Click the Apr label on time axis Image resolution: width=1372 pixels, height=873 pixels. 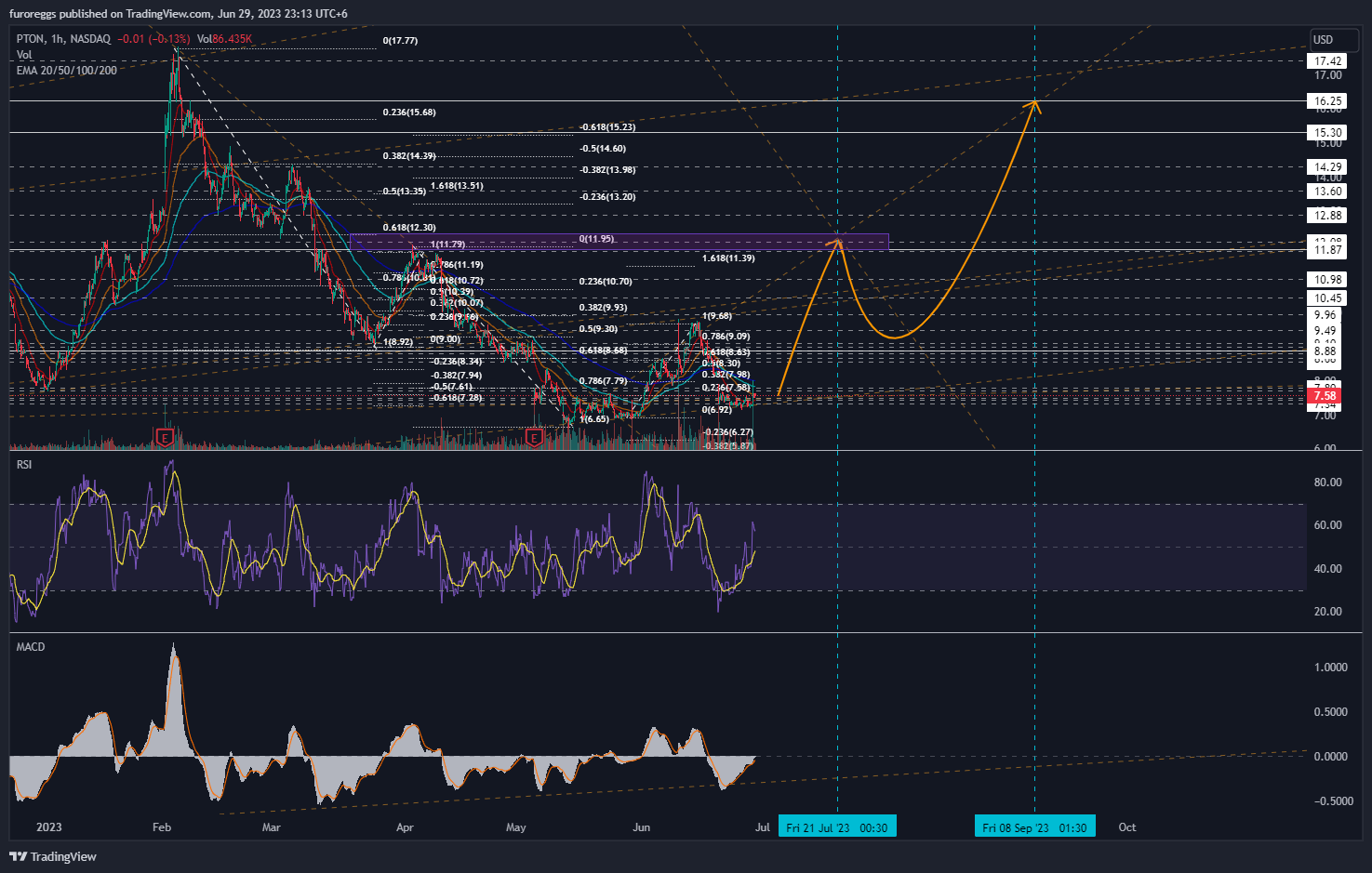(405, 827)
